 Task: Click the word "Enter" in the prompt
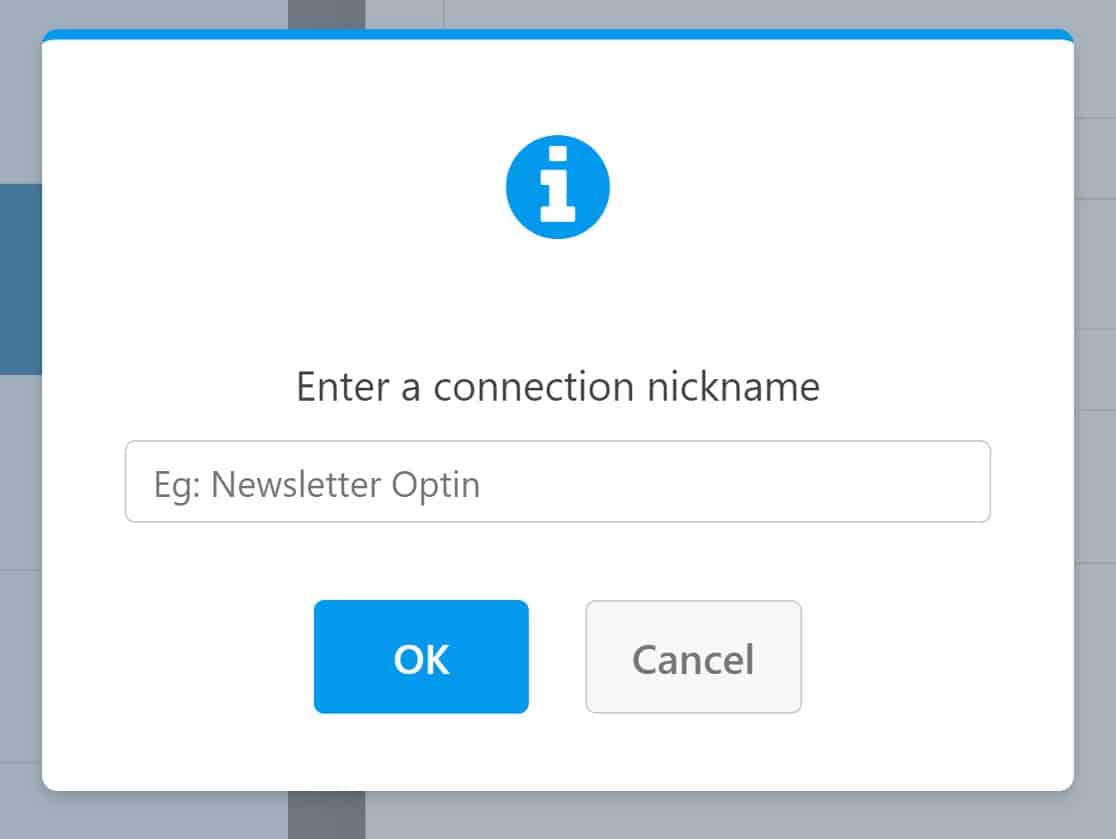343,387
